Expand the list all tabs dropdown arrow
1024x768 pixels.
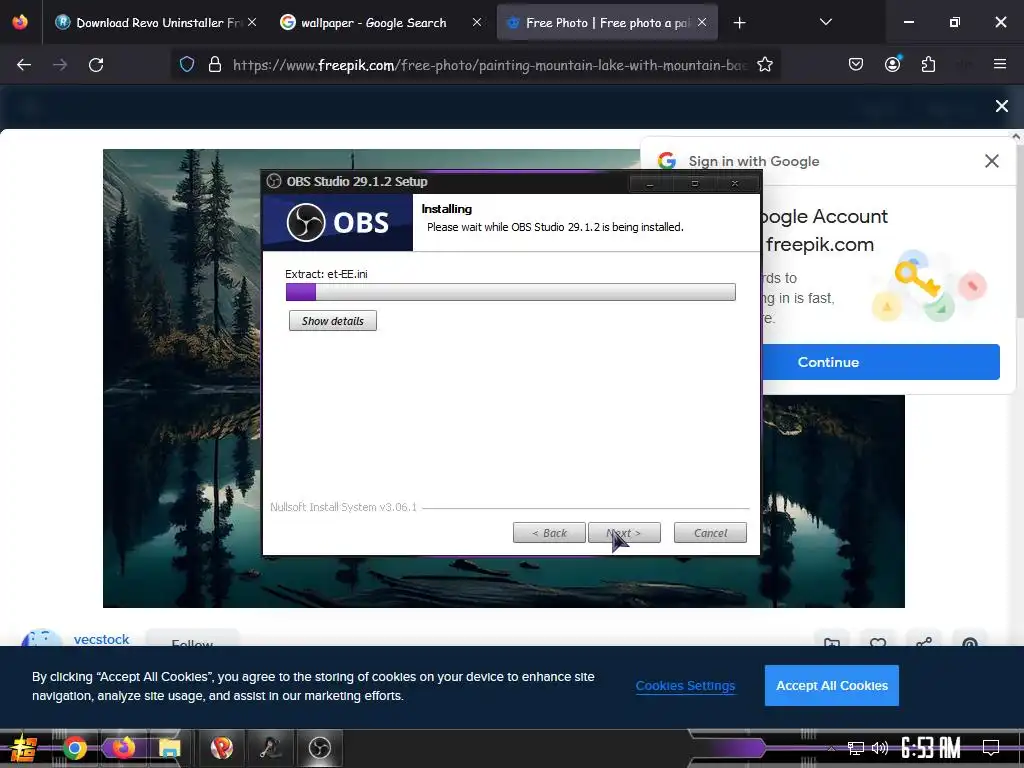[825, 22]
